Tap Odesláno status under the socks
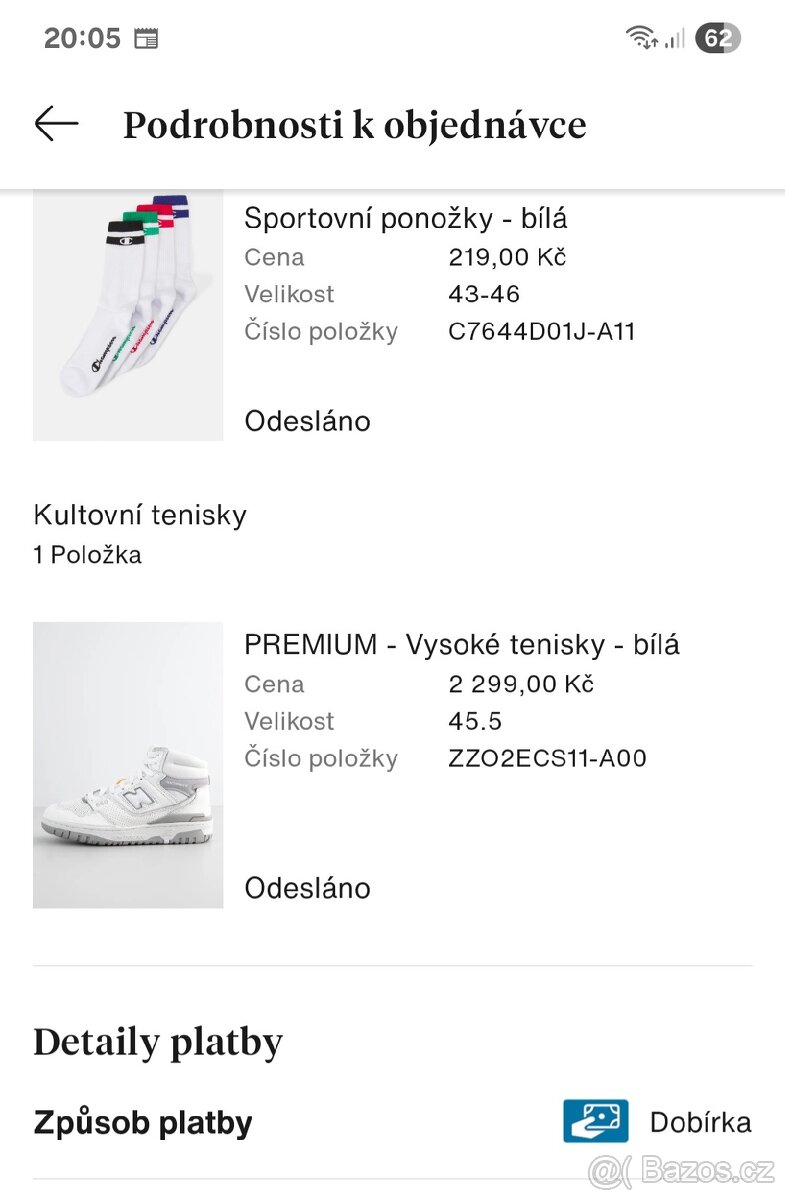The image size is (785, 1200). 307,421
